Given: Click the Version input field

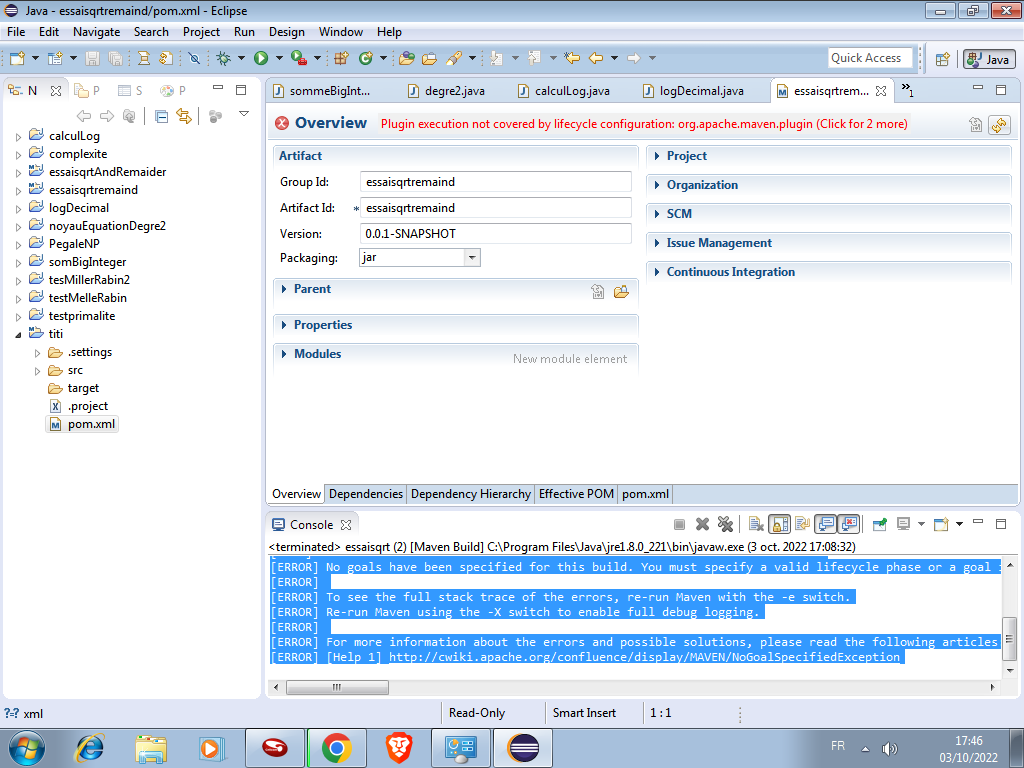Looking at the screenshot, I should tap(496, 233).
